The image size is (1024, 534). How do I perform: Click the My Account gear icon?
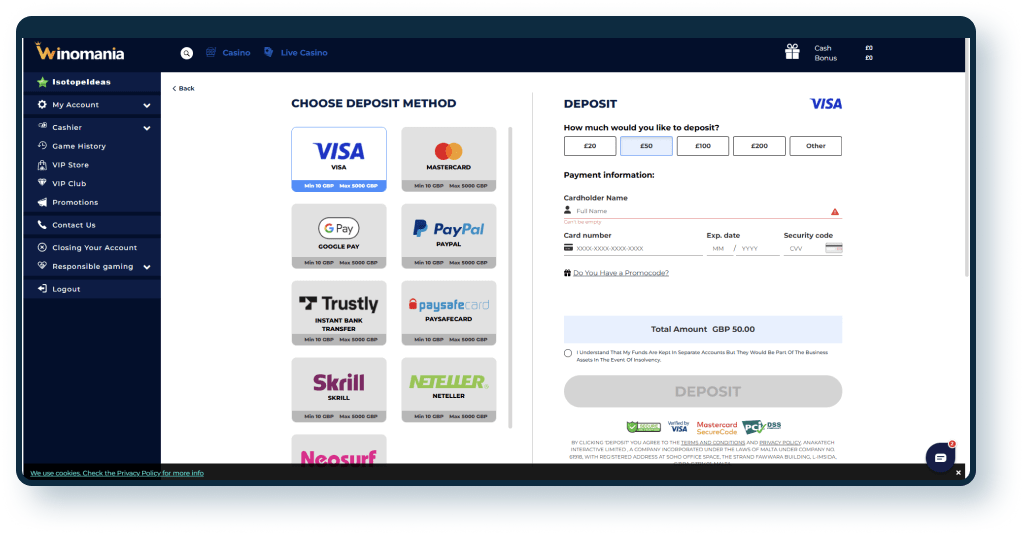42,104
